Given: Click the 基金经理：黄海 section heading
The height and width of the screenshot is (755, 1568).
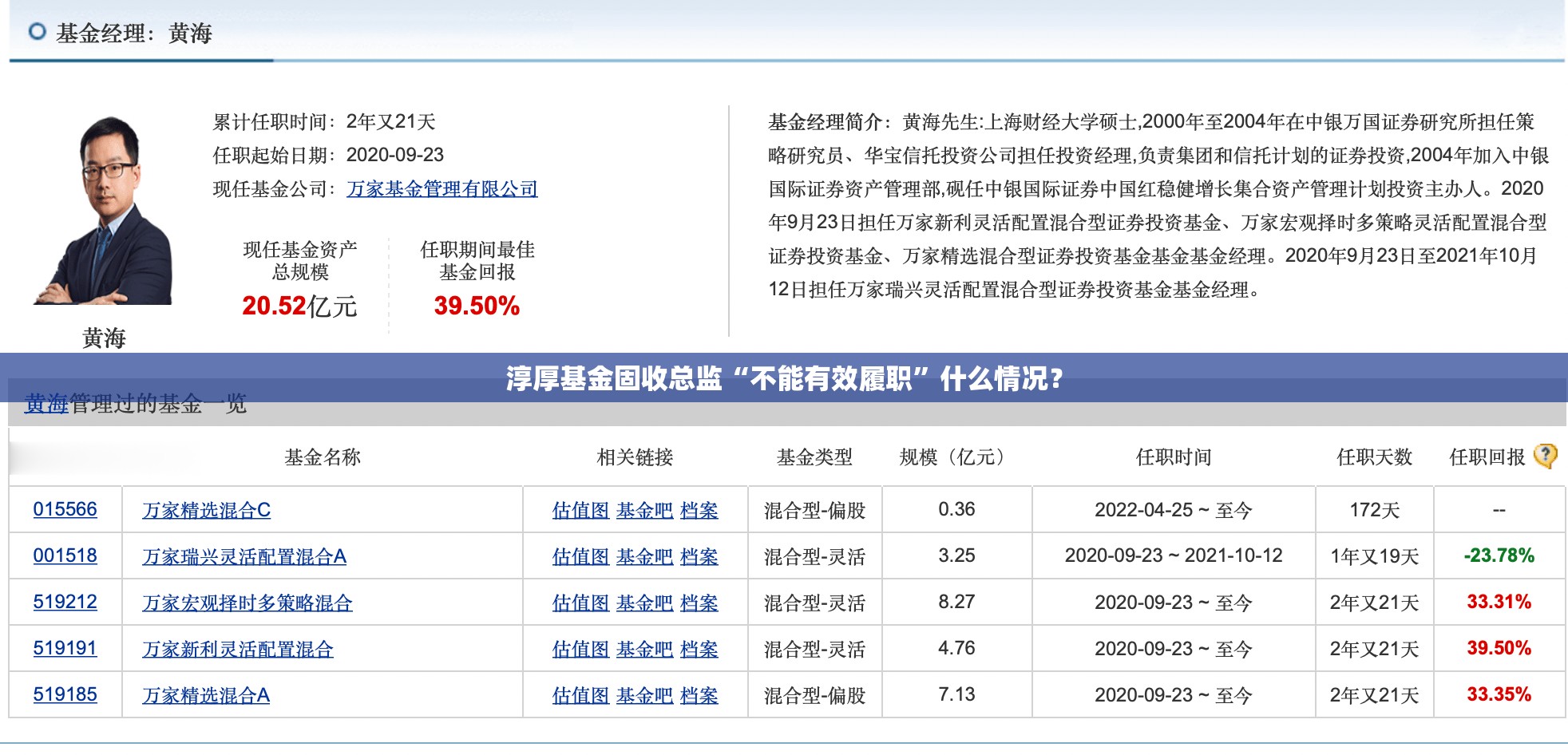Looking at the screenshot, I should [x=133, y=33].
